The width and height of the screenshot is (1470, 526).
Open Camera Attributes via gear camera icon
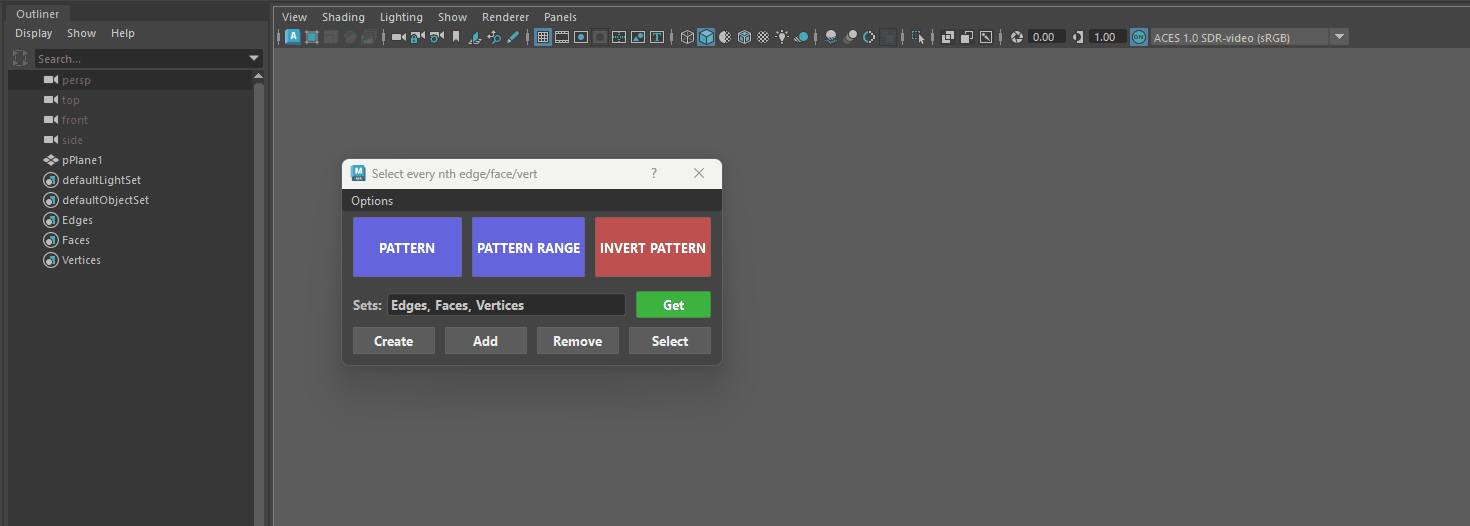[x=436, y=37]
